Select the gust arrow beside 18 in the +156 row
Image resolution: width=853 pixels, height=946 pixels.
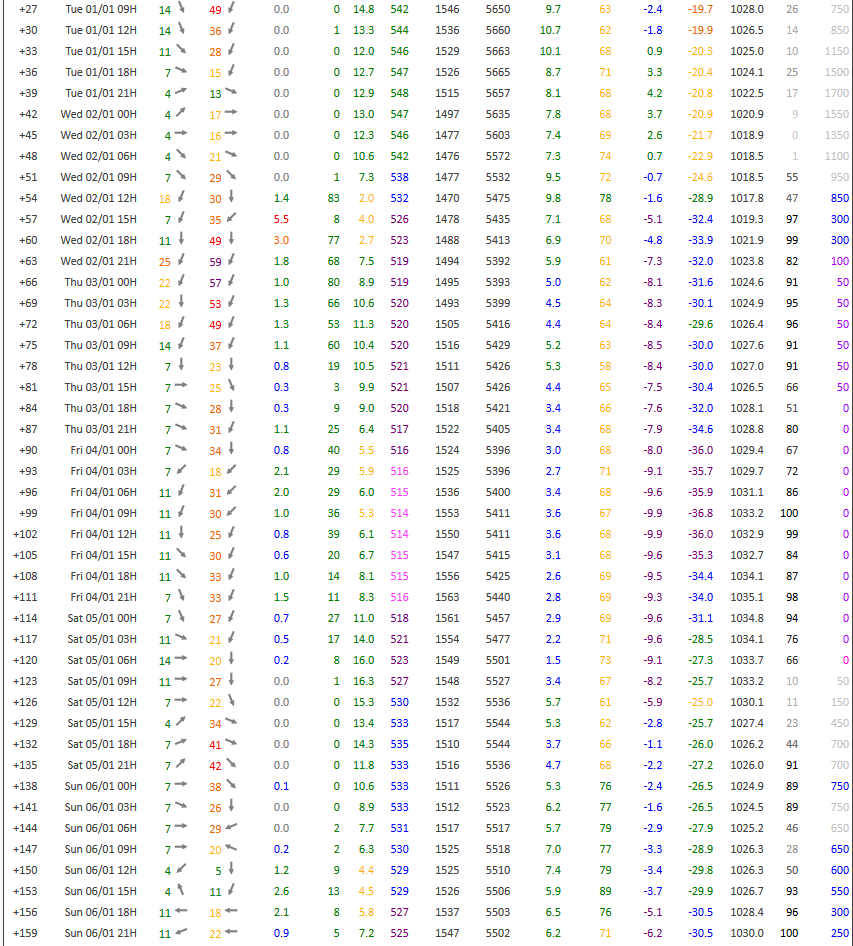point(231,912)
